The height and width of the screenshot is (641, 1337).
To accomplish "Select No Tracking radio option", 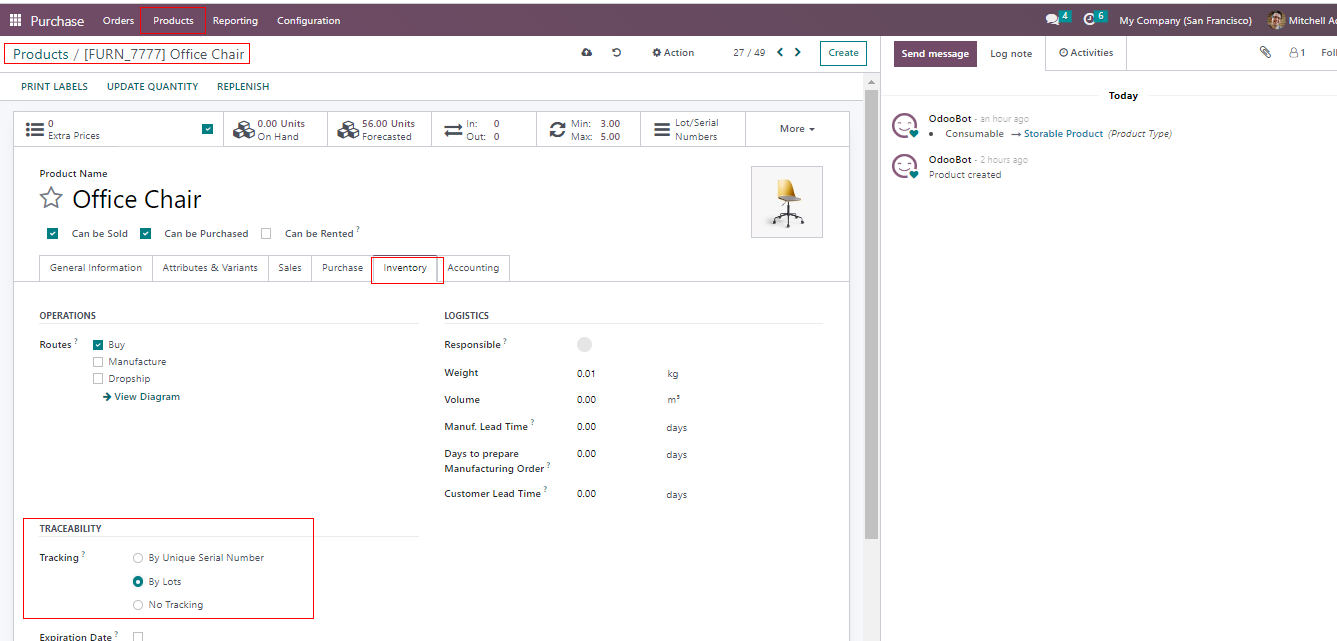I will (138, 605).
